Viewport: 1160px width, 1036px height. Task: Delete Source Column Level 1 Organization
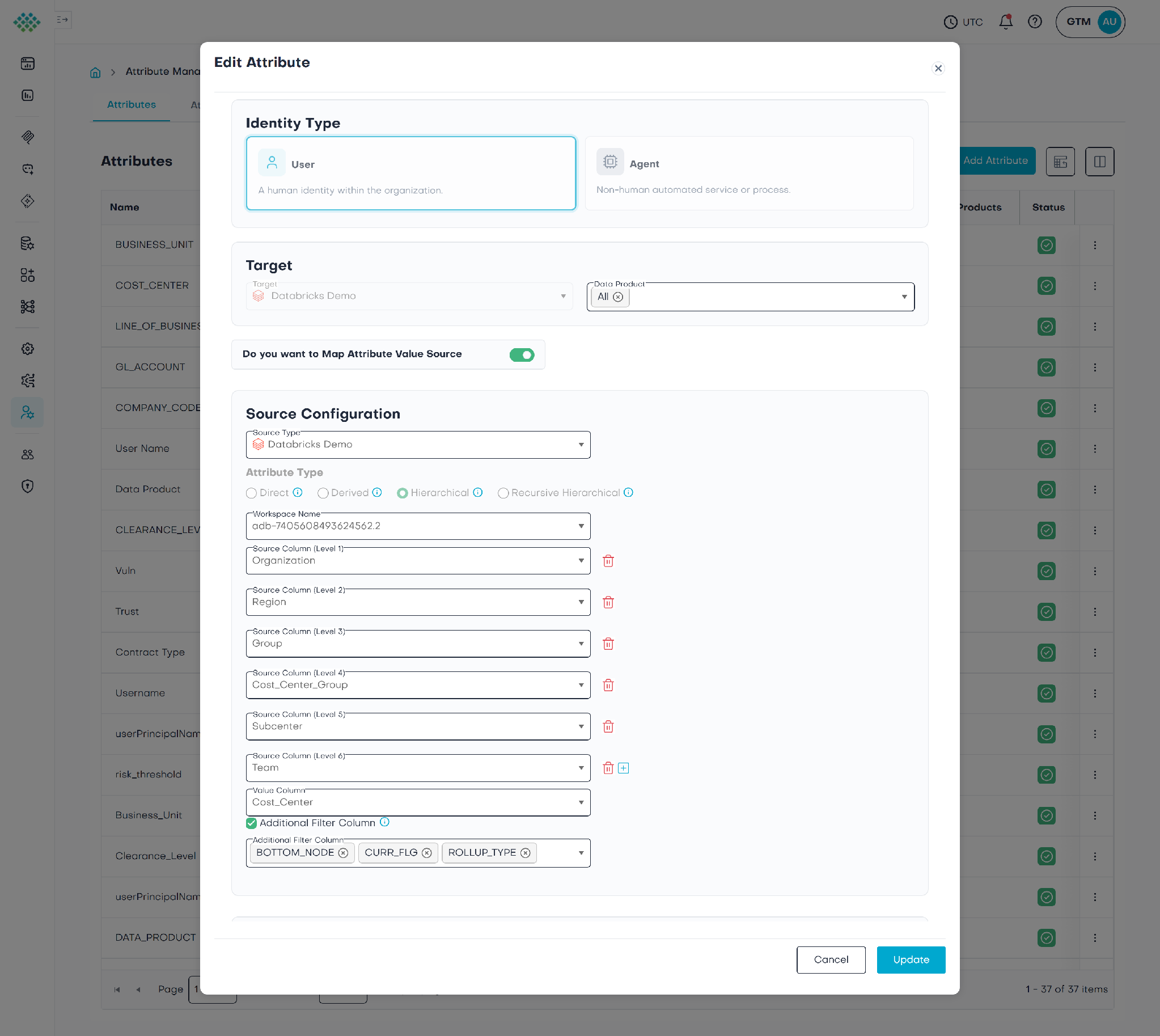coord(608,561)
